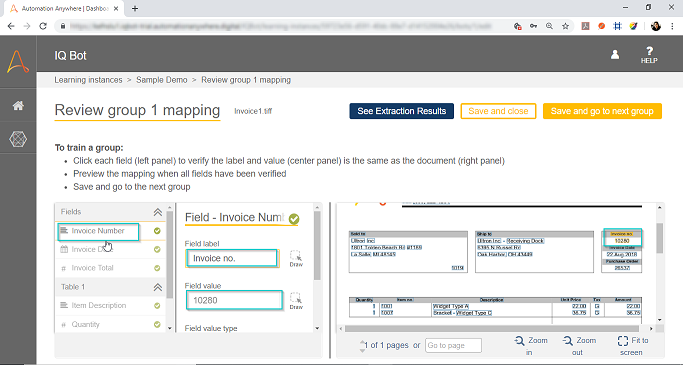683x365 pixels.
Task: Click Save and go to next group
Action: click(x=602, y=111)
